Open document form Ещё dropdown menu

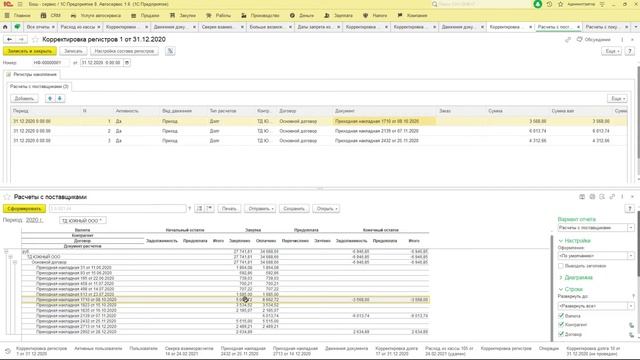[612, 51]
